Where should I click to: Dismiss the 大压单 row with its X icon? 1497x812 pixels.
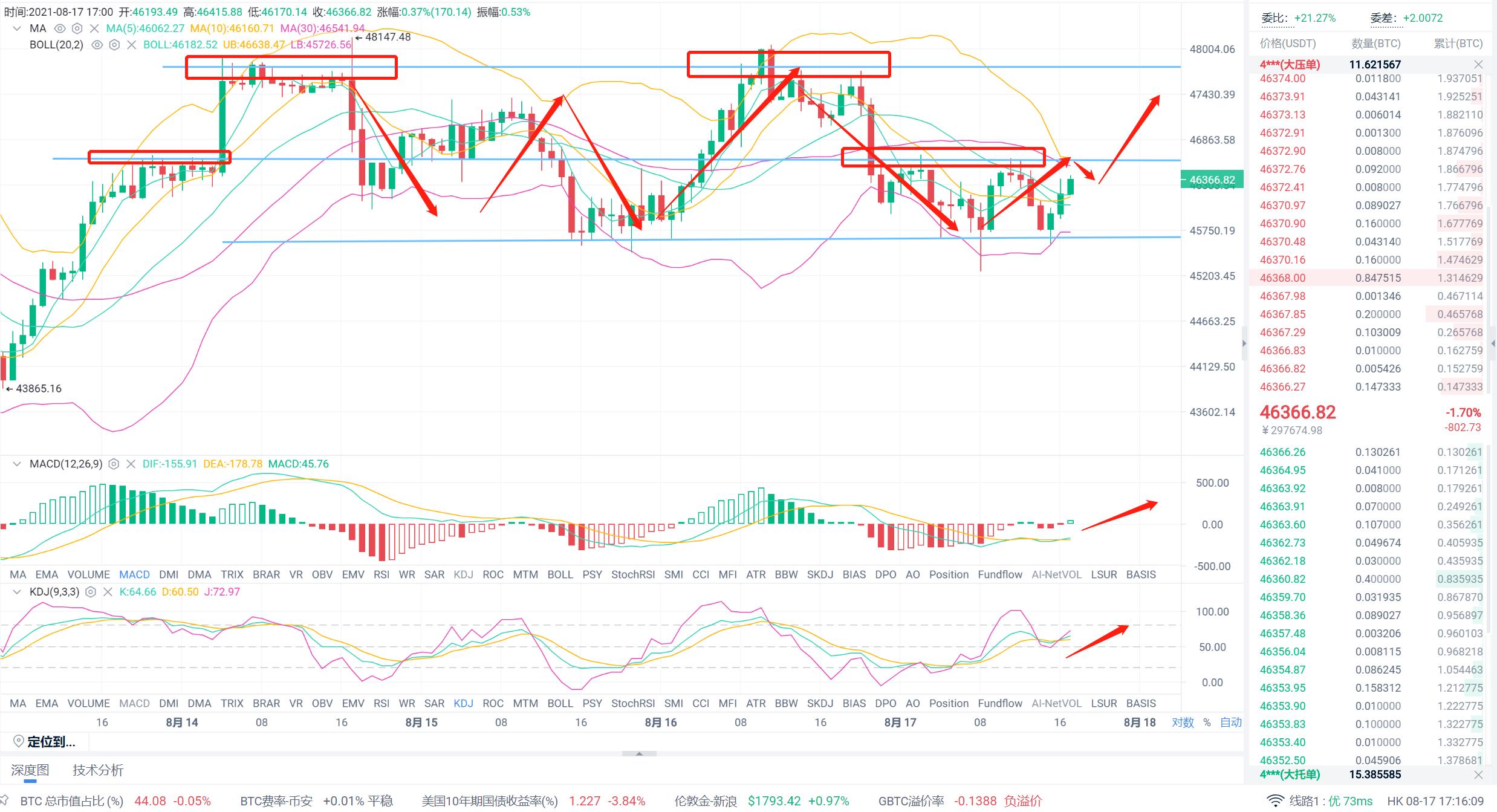click(1478, 65)
